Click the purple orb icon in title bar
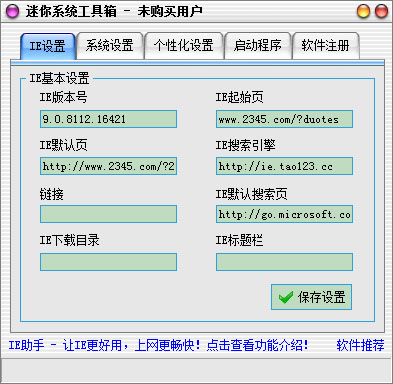Screen dimensions: 393x384 tap(13, 12)
